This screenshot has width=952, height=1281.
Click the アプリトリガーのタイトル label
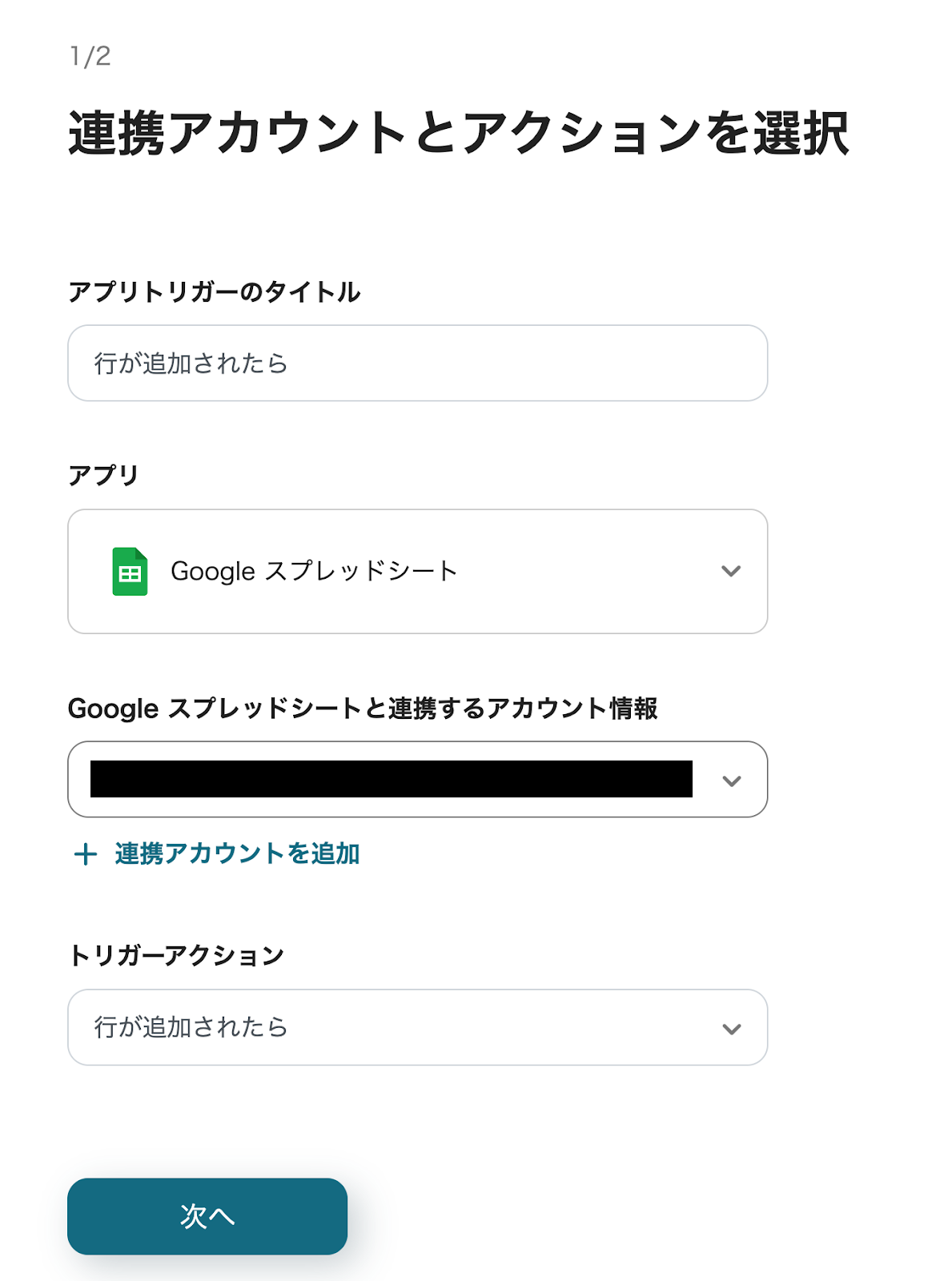pos(215,292)
